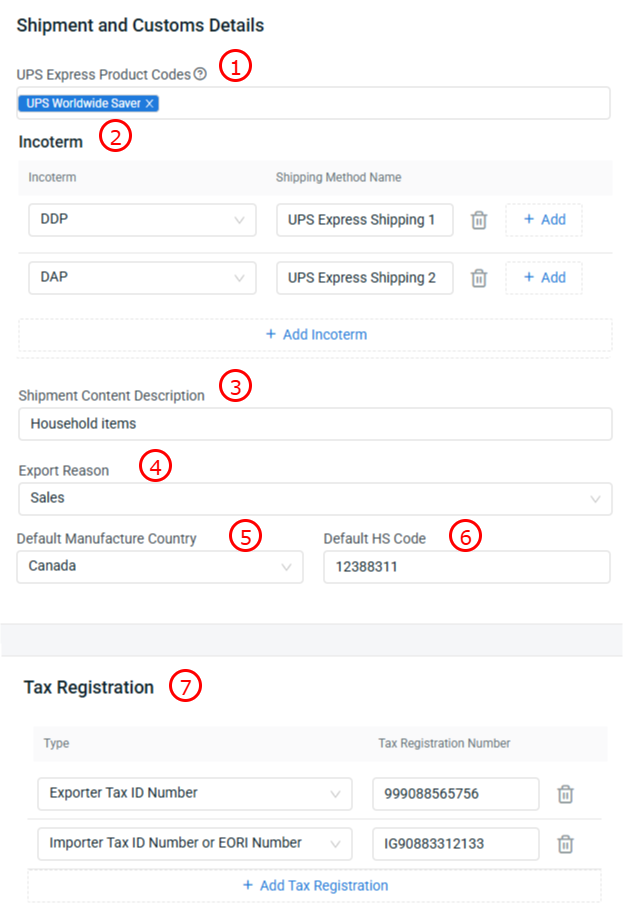Remove the UPS Worldwide Saver tag
This screenshot has width=632, height=916.
pos(150,103)
